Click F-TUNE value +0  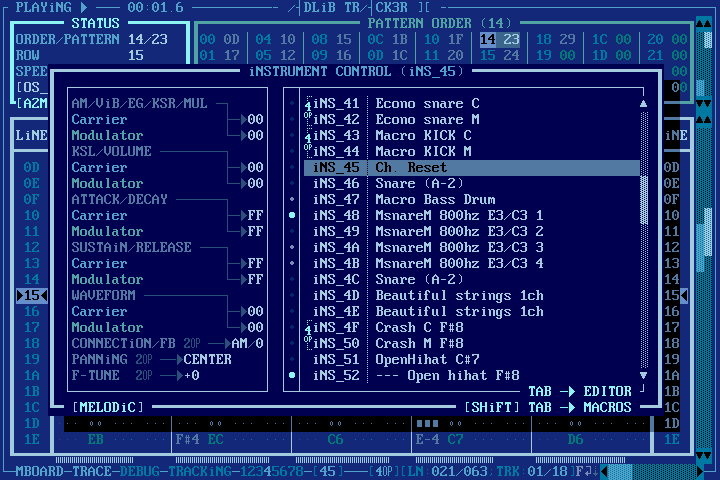click(x=191, y=376)
